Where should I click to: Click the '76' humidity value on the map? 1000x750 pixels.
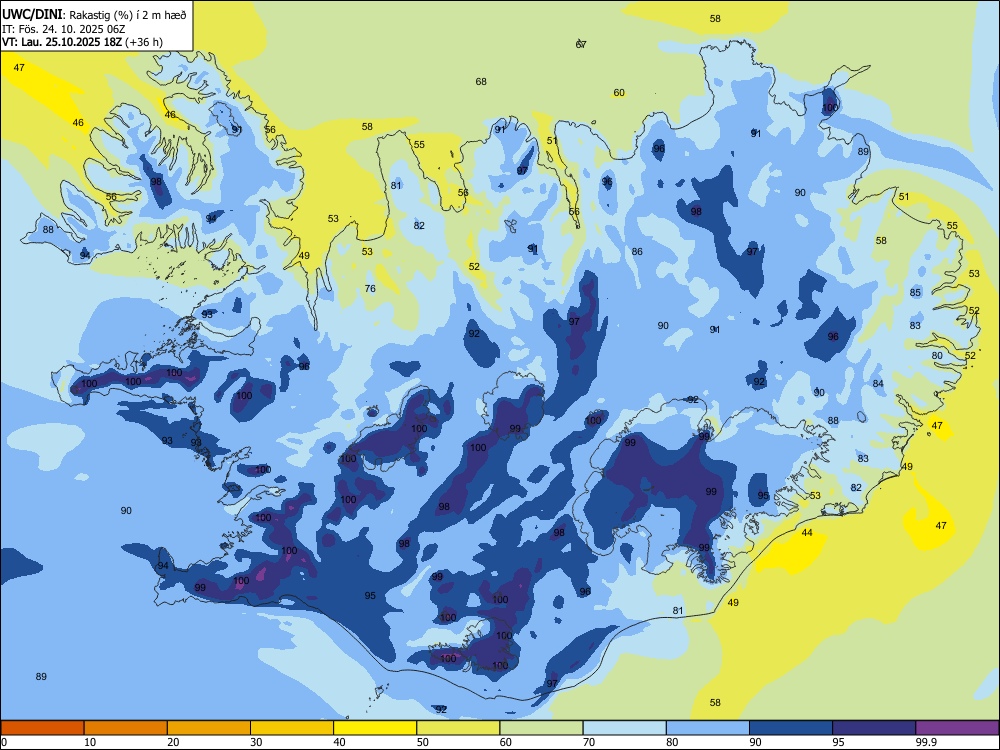point(370,289)
